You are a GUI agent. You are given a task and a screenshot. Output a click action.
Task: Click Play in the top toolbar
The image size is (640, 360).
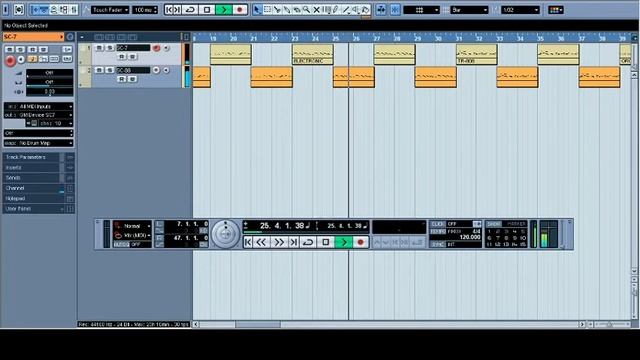point(224,9)
